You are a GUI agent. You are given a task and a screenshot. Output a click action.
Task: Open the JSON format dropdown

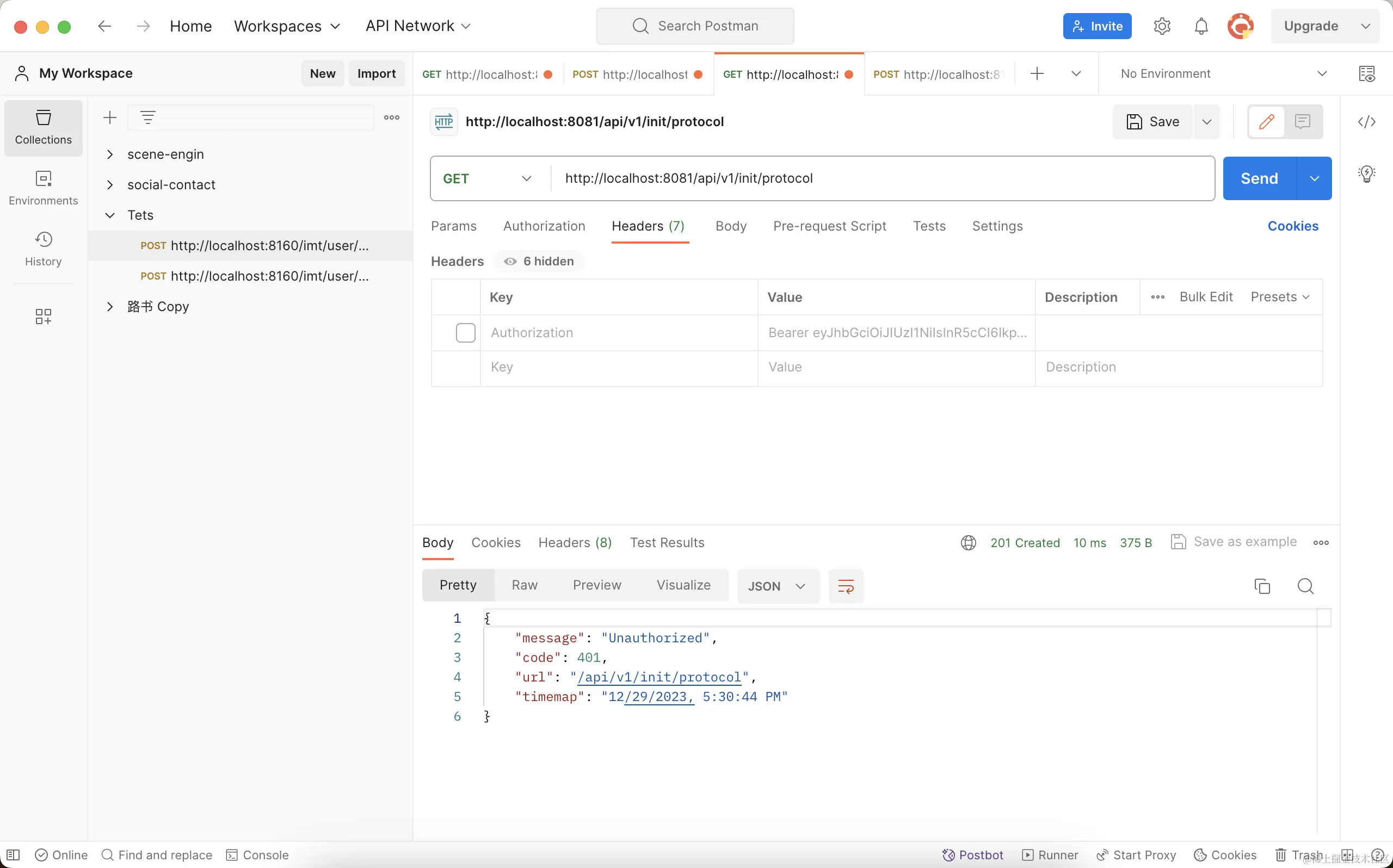pos(777,586)
